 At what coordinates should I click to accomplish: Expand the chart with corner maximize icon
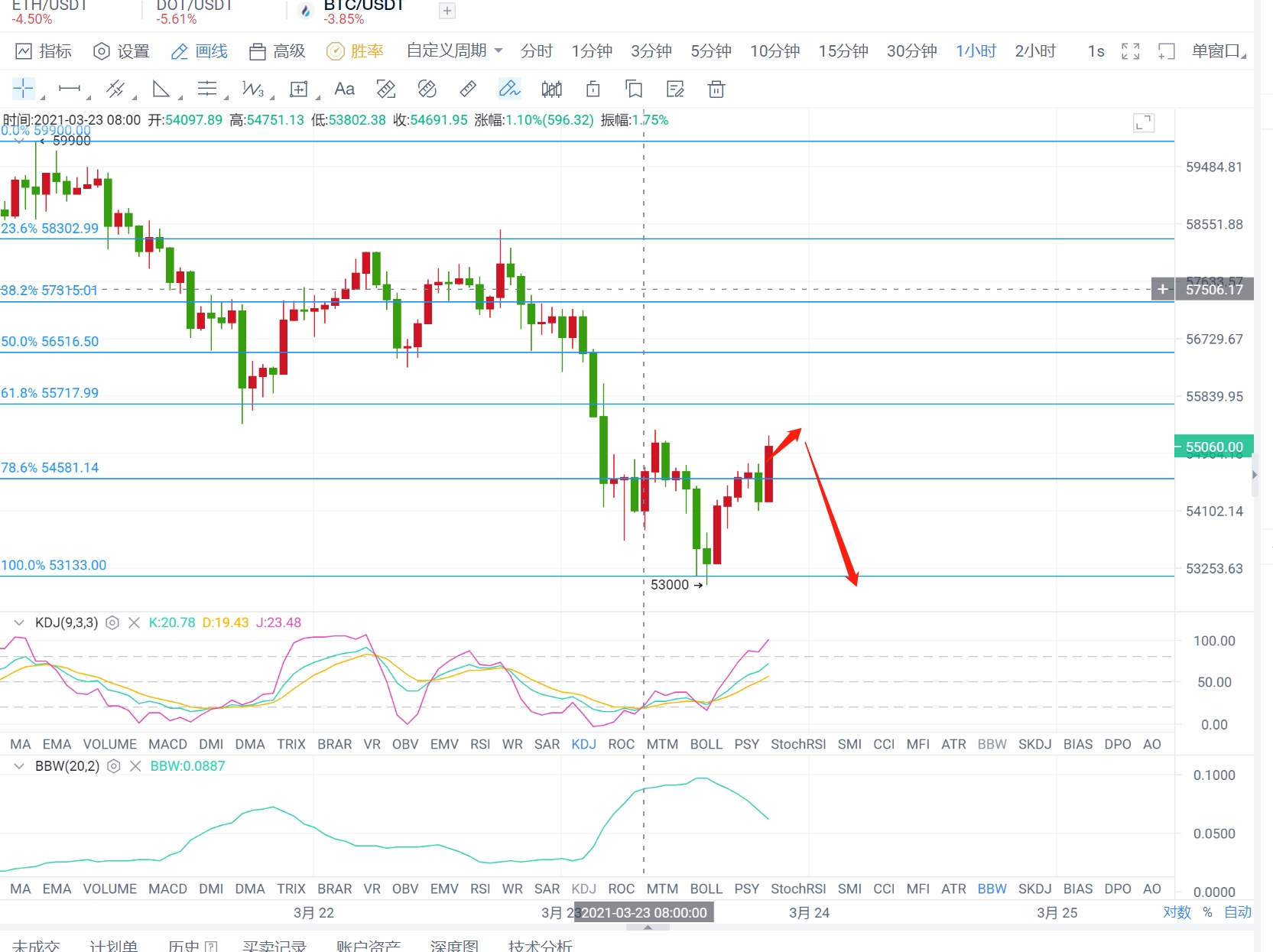[x=1143, y=123]
